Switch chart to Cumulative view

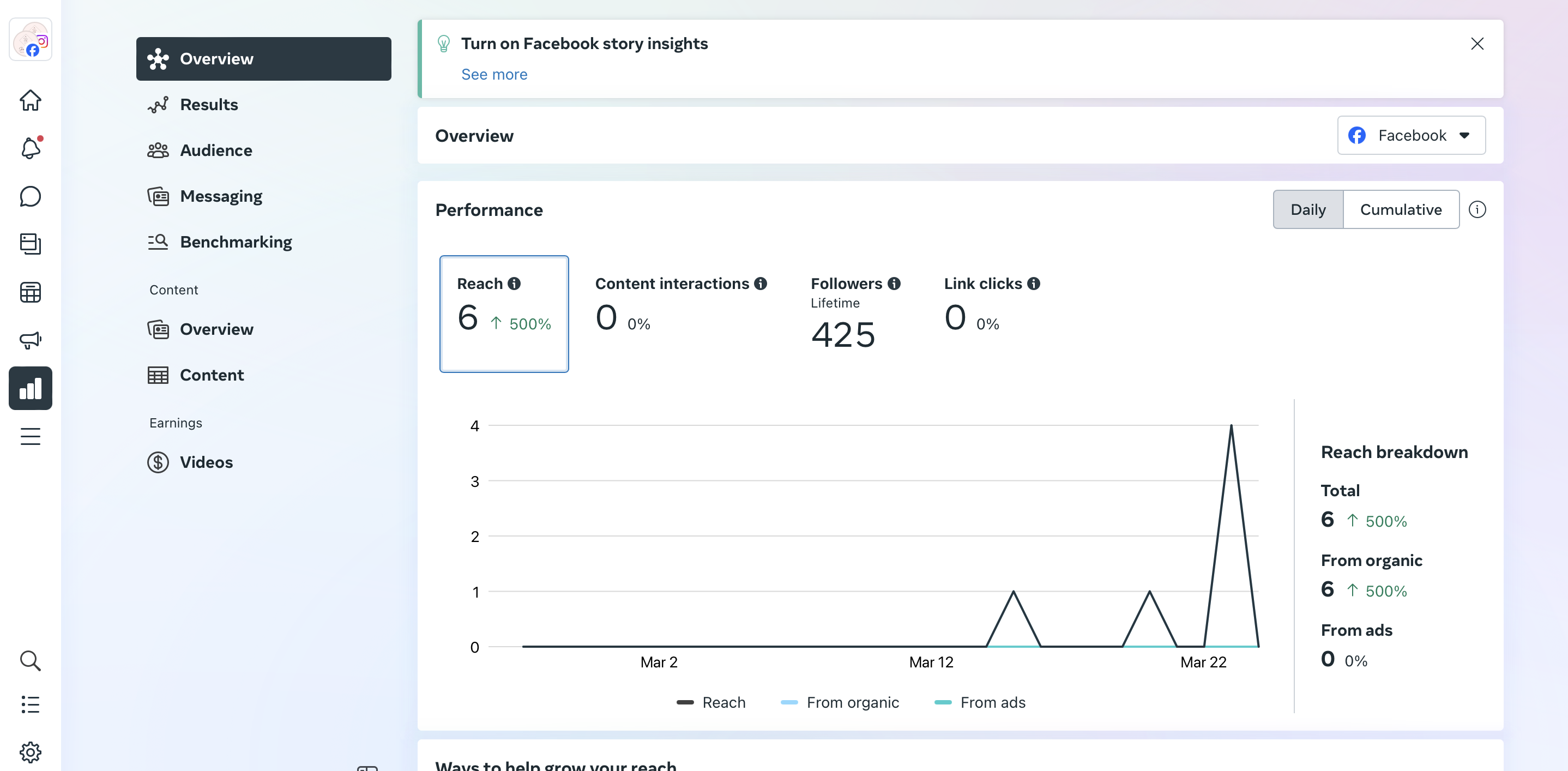[1400, 209]
